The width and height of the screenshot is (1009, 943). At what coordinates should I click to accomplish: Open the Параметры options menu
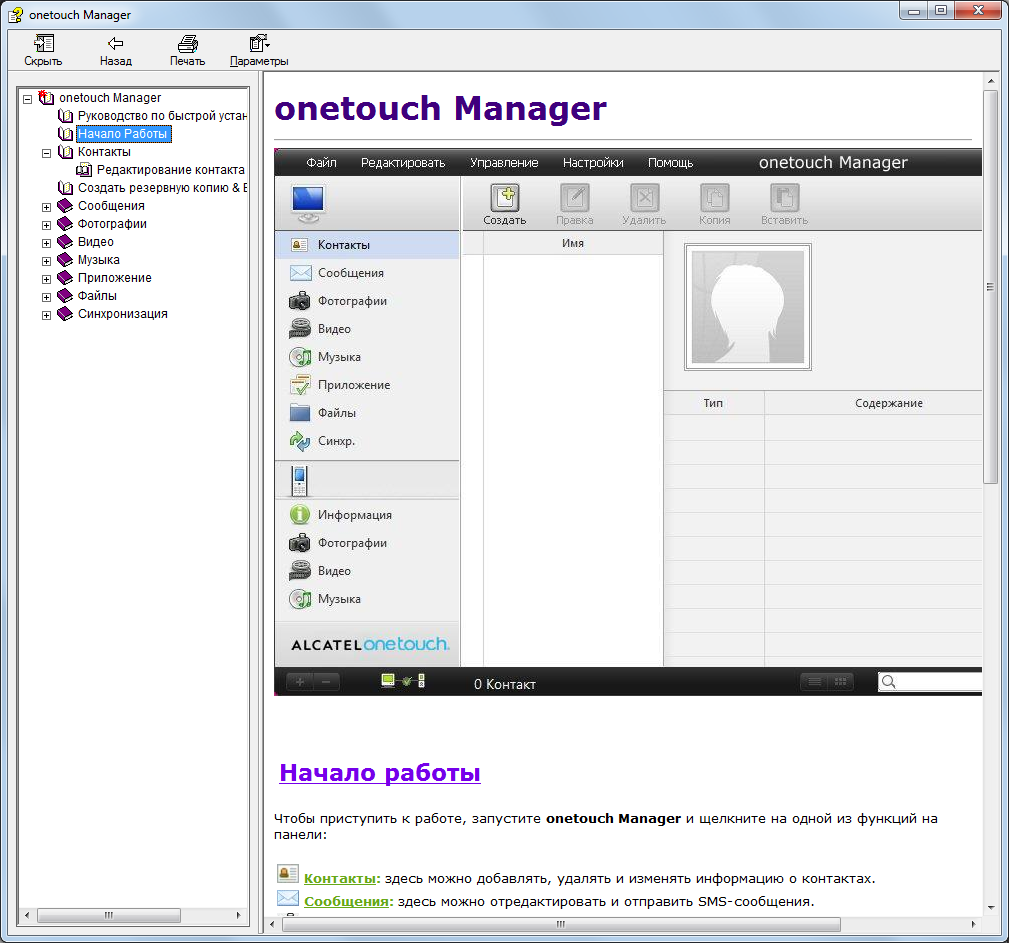(x=259, y=50)
